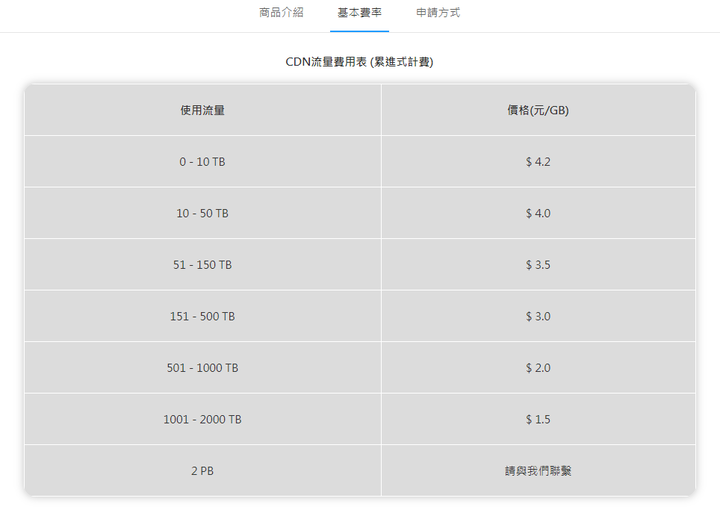
Task: Select the 1001 - 2000 TB cell
Action: point(202,419)
